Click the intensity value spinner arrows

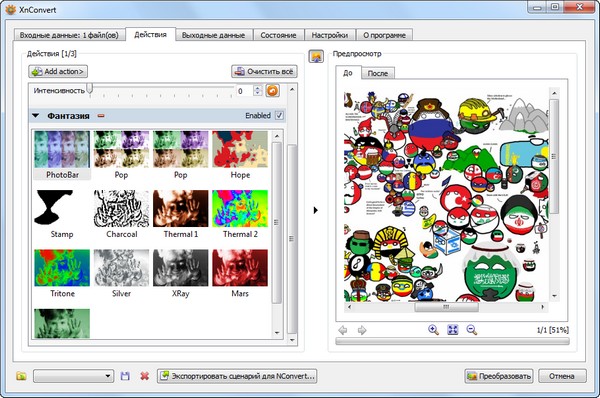pyautogui.click(x=258, y=91)
